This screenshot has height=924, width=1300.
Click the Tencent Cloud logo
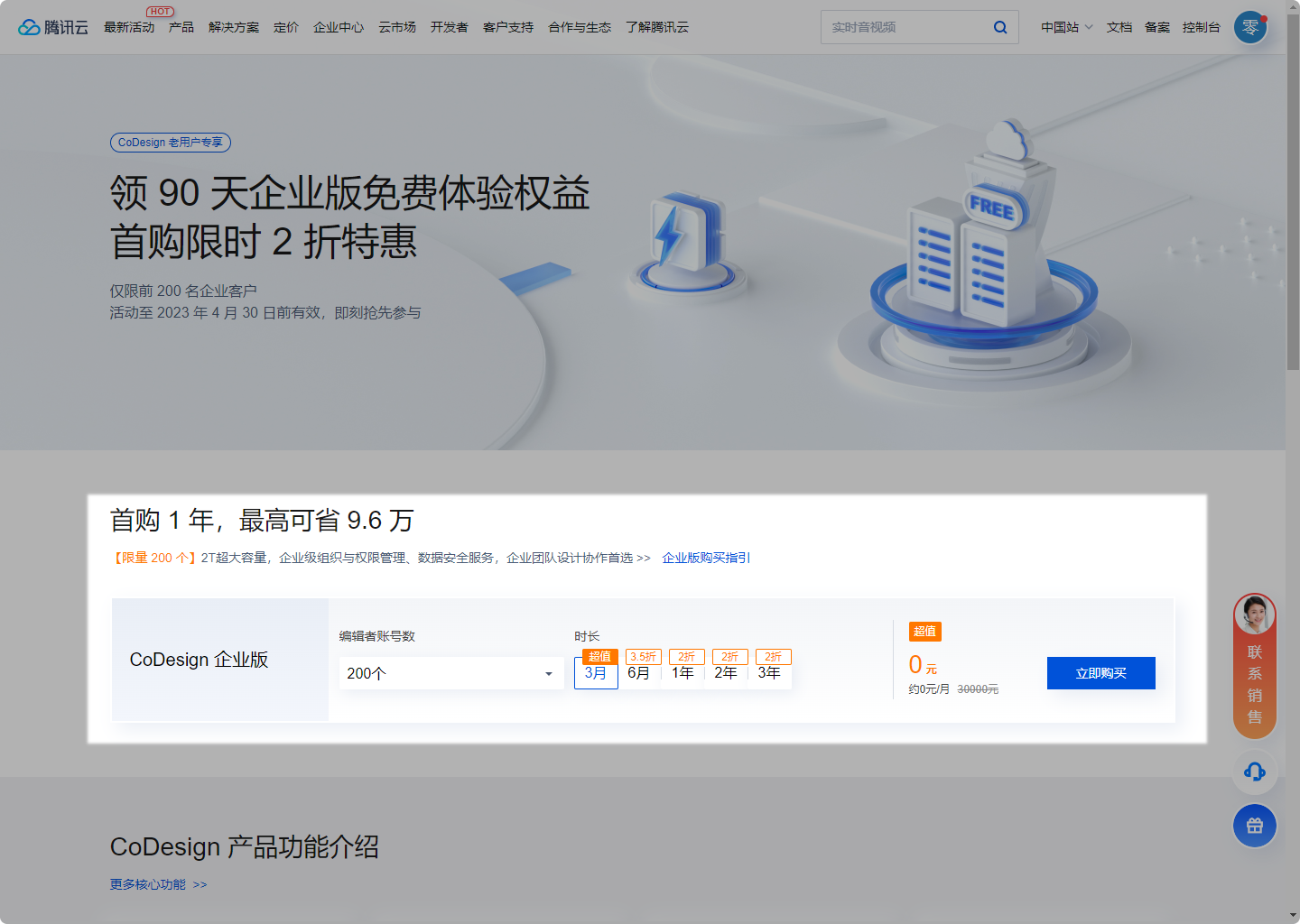coord(53,27)
